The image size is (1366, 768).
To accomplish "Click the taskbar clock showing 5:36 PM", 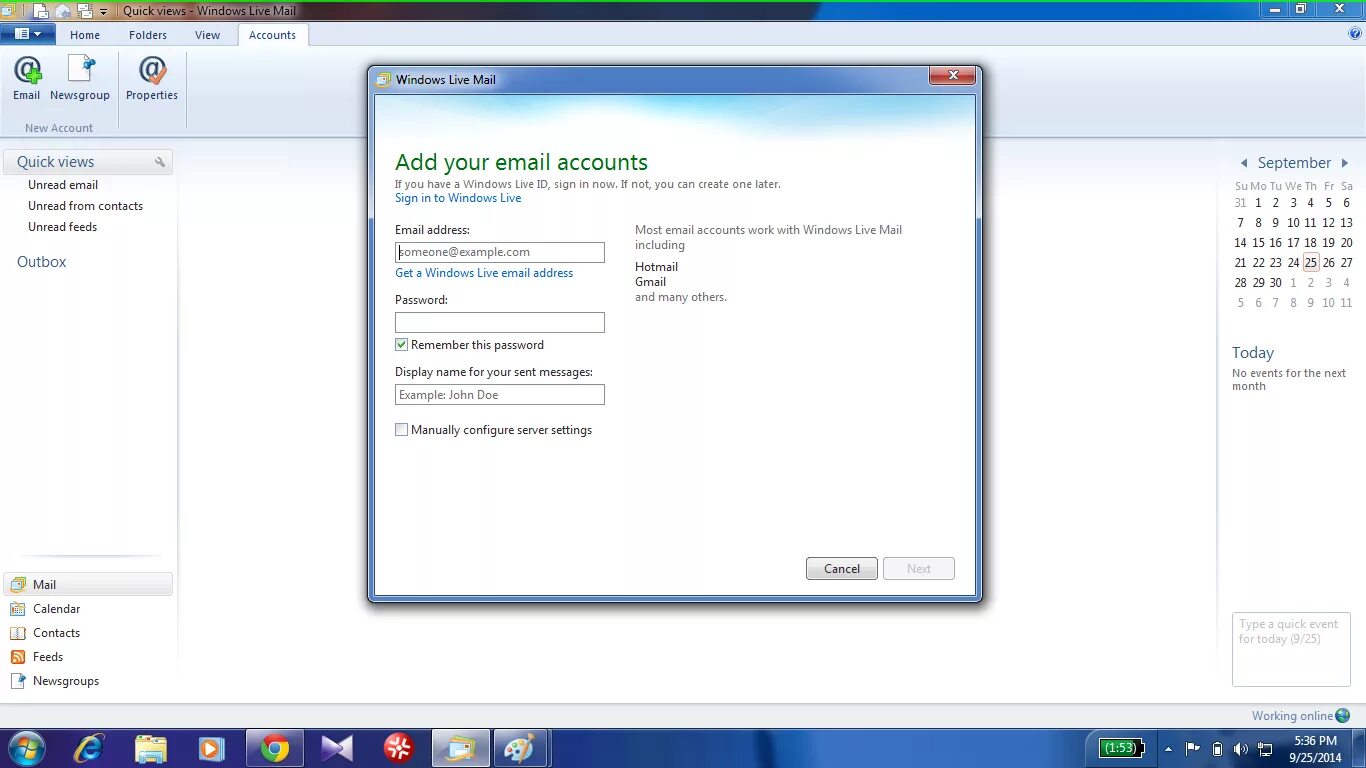I will coord(1315,749).
